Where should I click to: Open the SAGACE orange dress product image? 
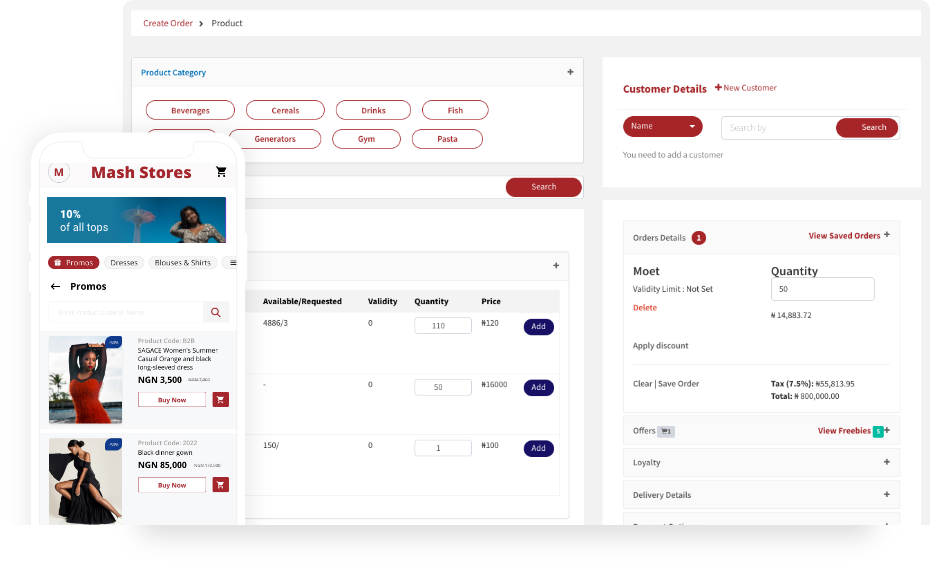(85, 380)
